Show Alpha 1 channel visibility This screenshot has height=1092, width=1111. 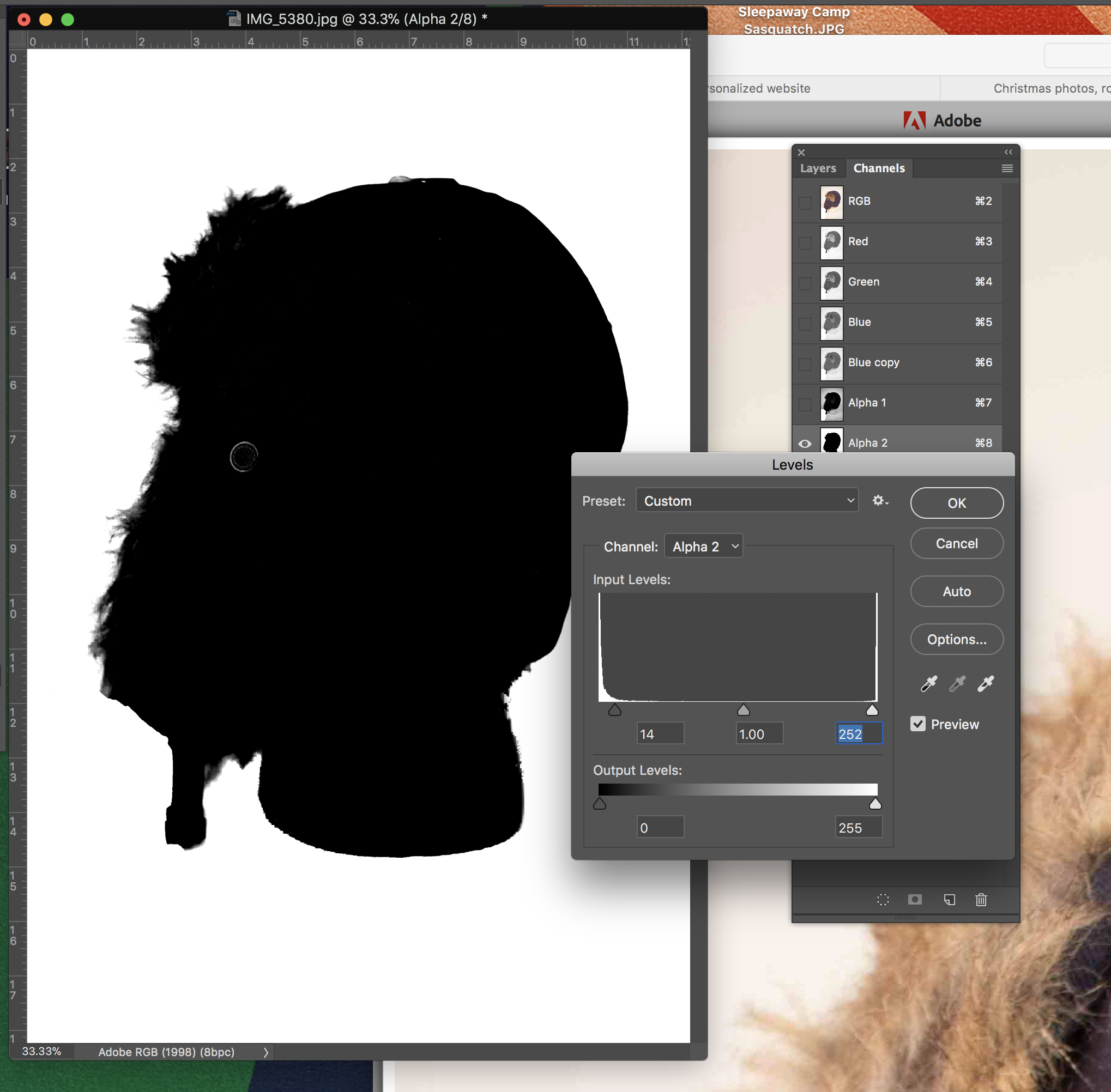point(805,403)
